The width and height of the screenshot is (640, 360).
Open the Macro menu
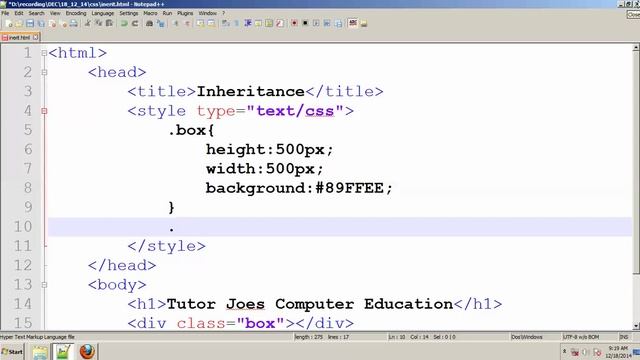click(x=150, y=13)
